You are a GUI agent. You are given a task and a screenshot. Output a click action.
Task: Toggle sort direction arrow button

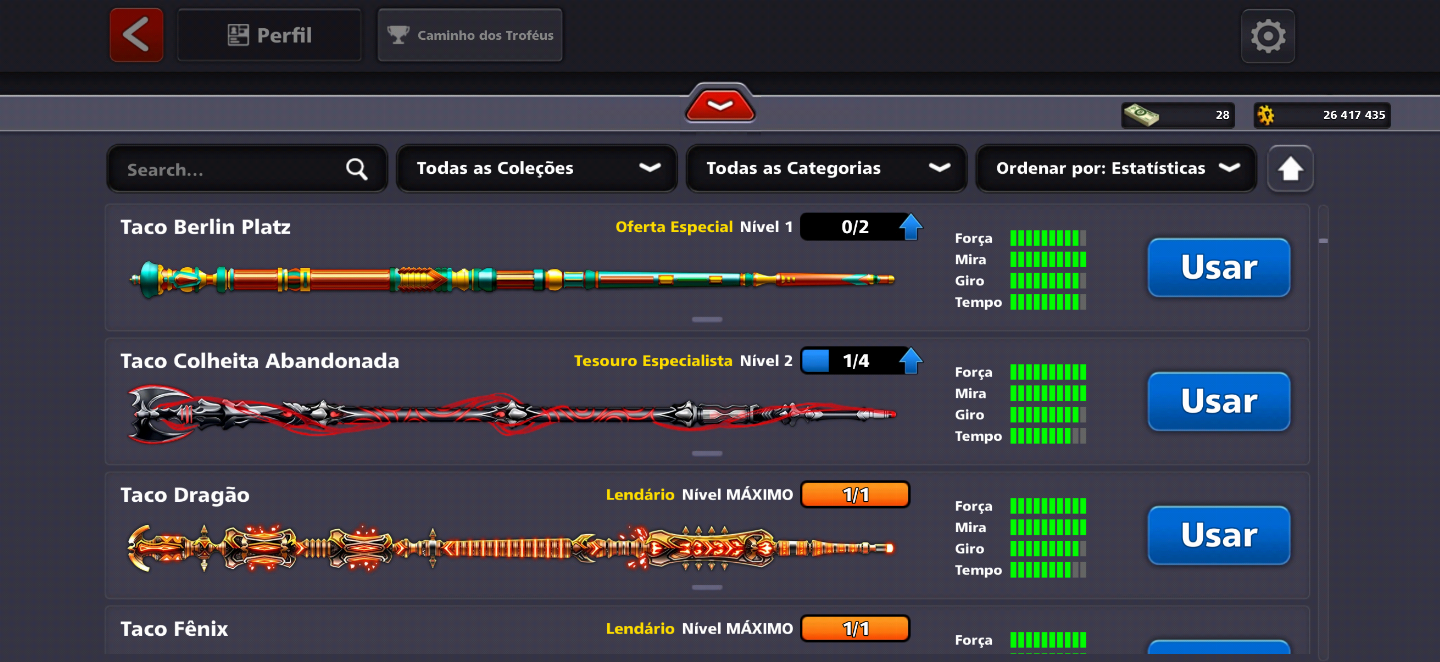click(1290, 168)
